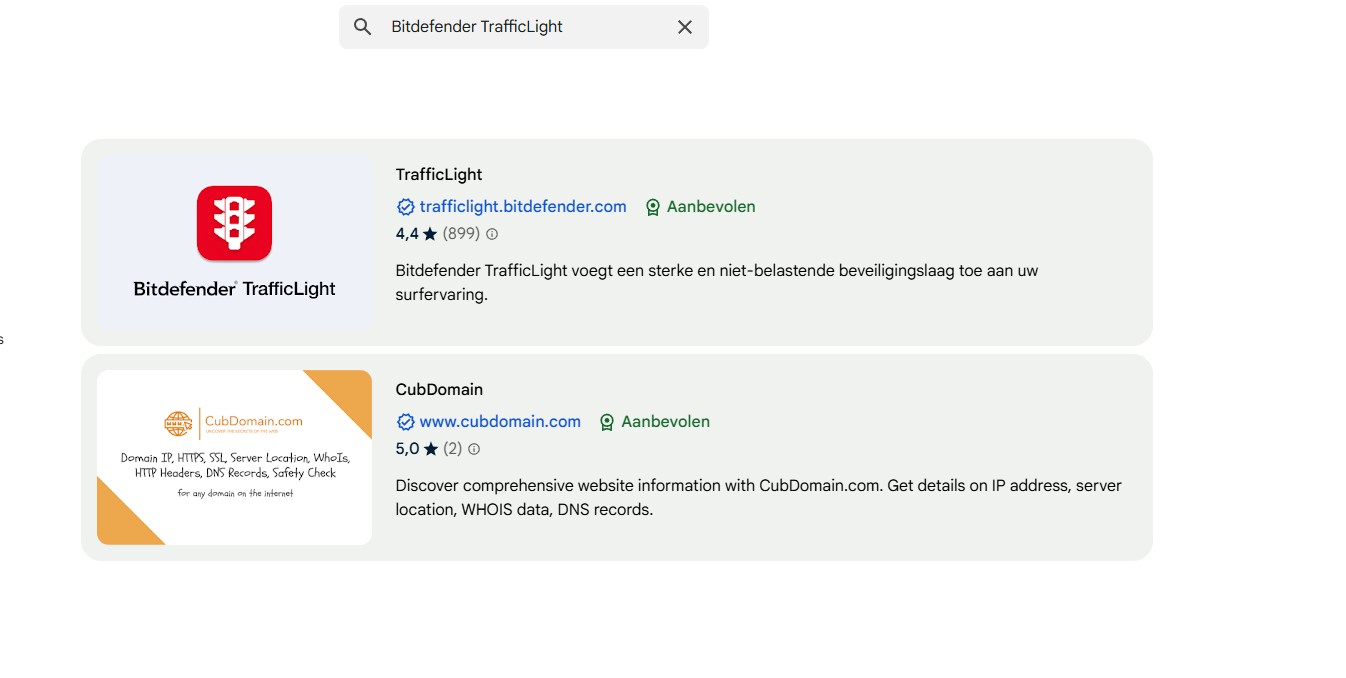Click rating info icon next to (2)
The height and width of the screenshot is (678, 1346).
pyautogui.click(x=474, y=449)
